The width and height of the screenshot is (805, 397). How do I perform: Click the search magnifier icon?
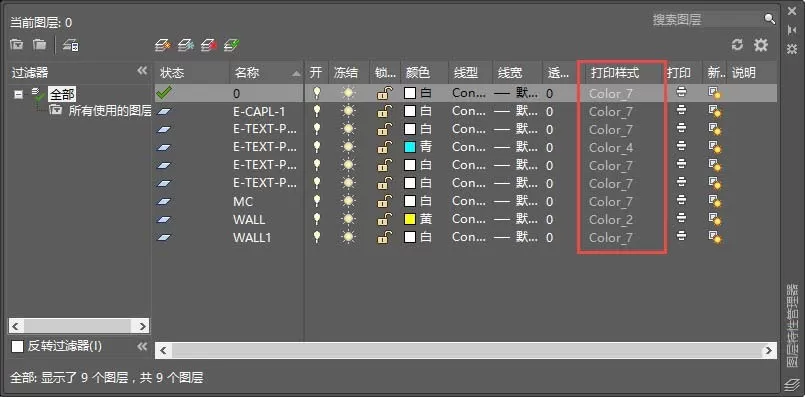769,19
